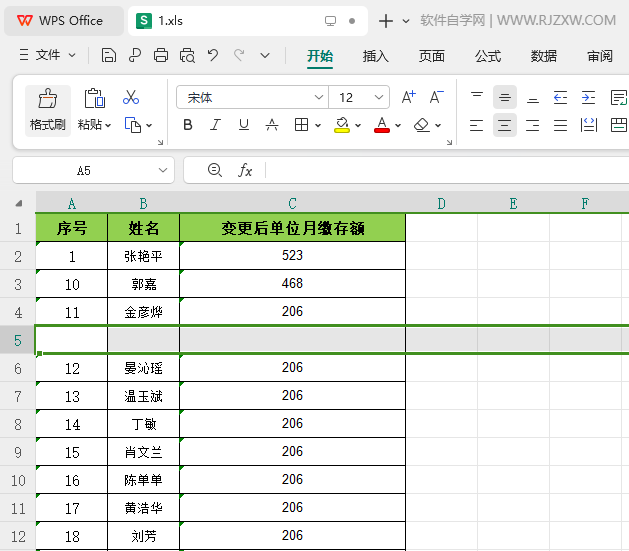The height and width of the screenshot is (551, 629).
Task: Toggle align right
Action: click(533, 126)
